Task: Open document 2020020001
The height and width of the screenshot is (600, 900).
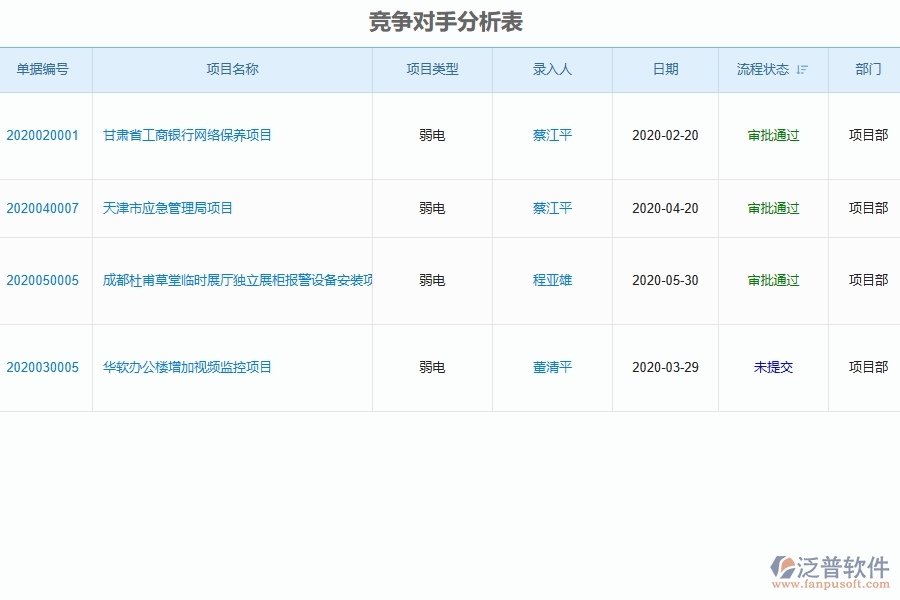Action: (44, 135)
